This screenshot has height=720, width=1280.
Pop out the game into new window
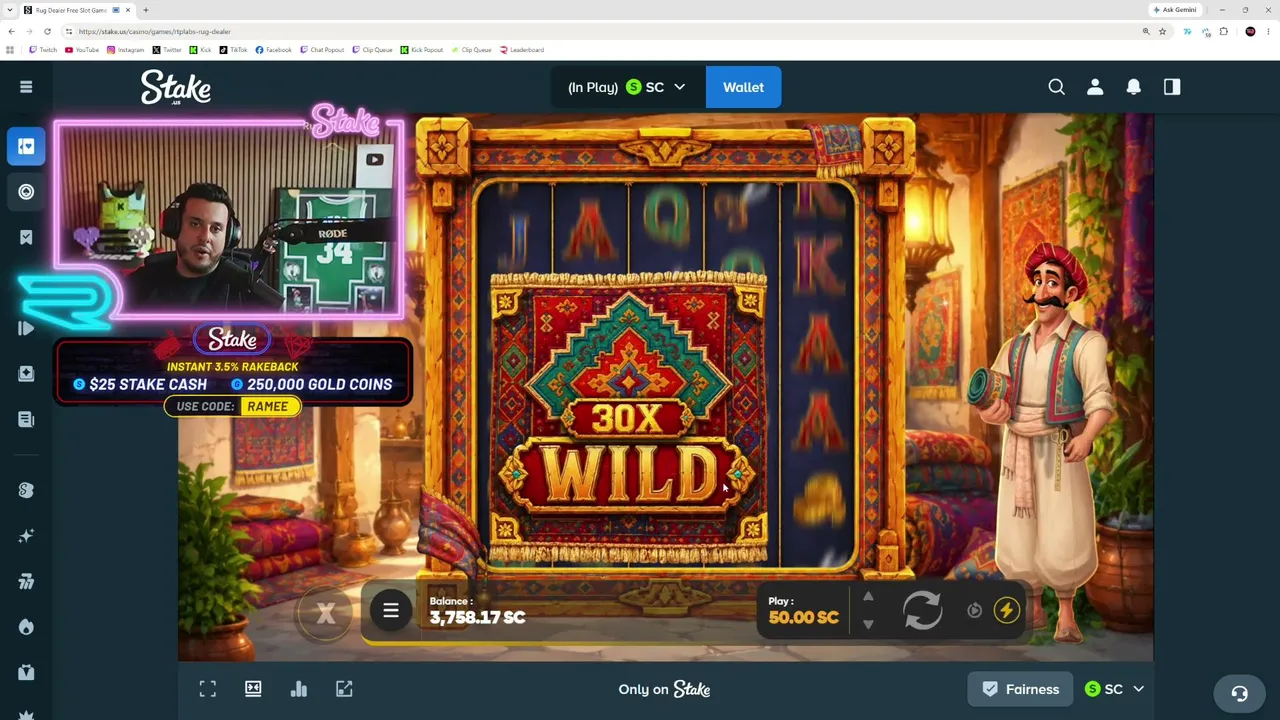coord(344,689)
